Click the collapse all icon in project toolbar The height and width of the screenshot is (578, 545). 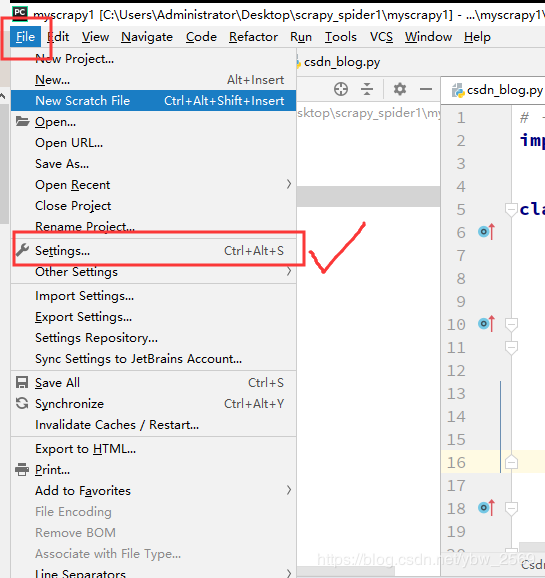[367, 89]
